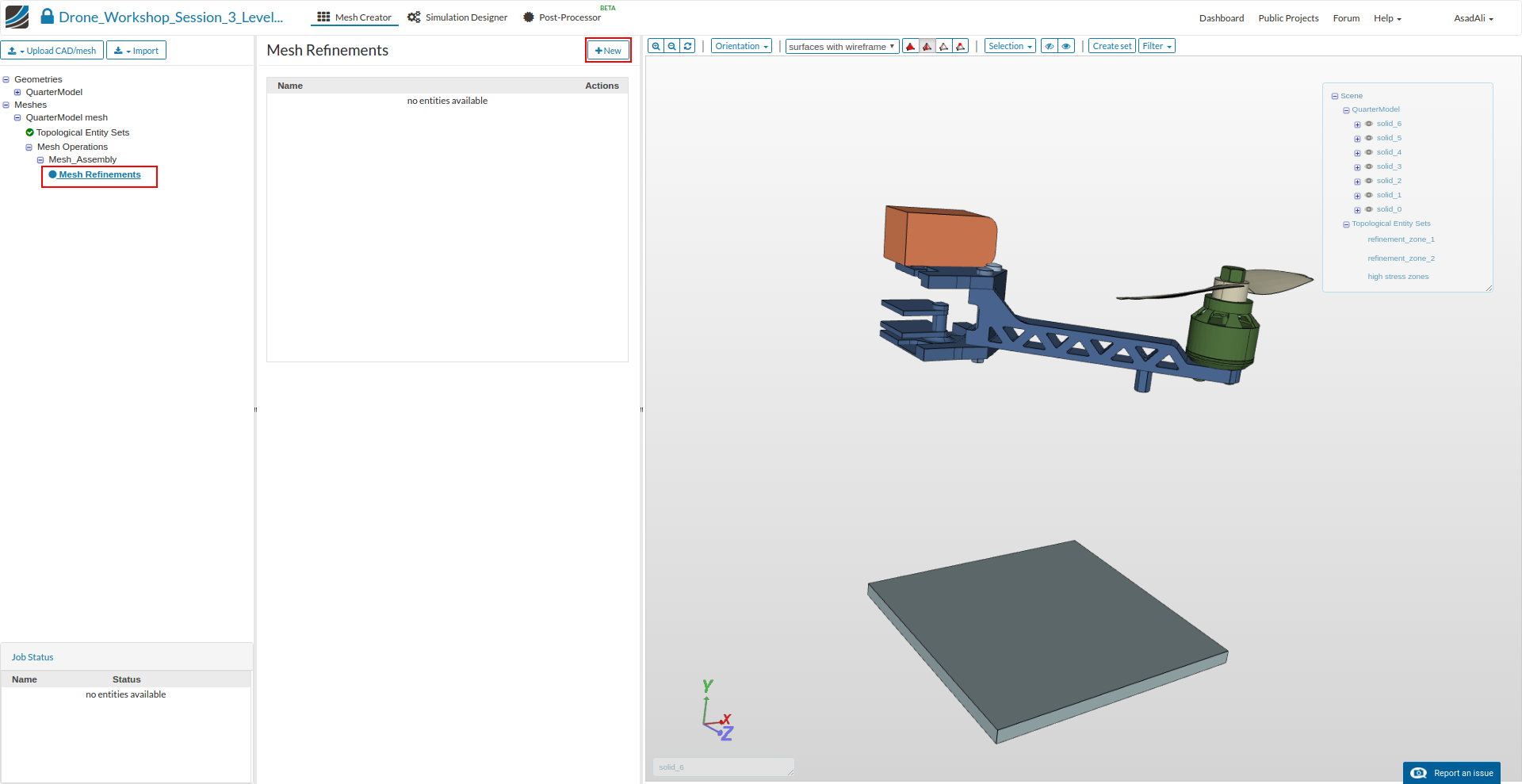Click the Create set button

(x=1111, y=46)
